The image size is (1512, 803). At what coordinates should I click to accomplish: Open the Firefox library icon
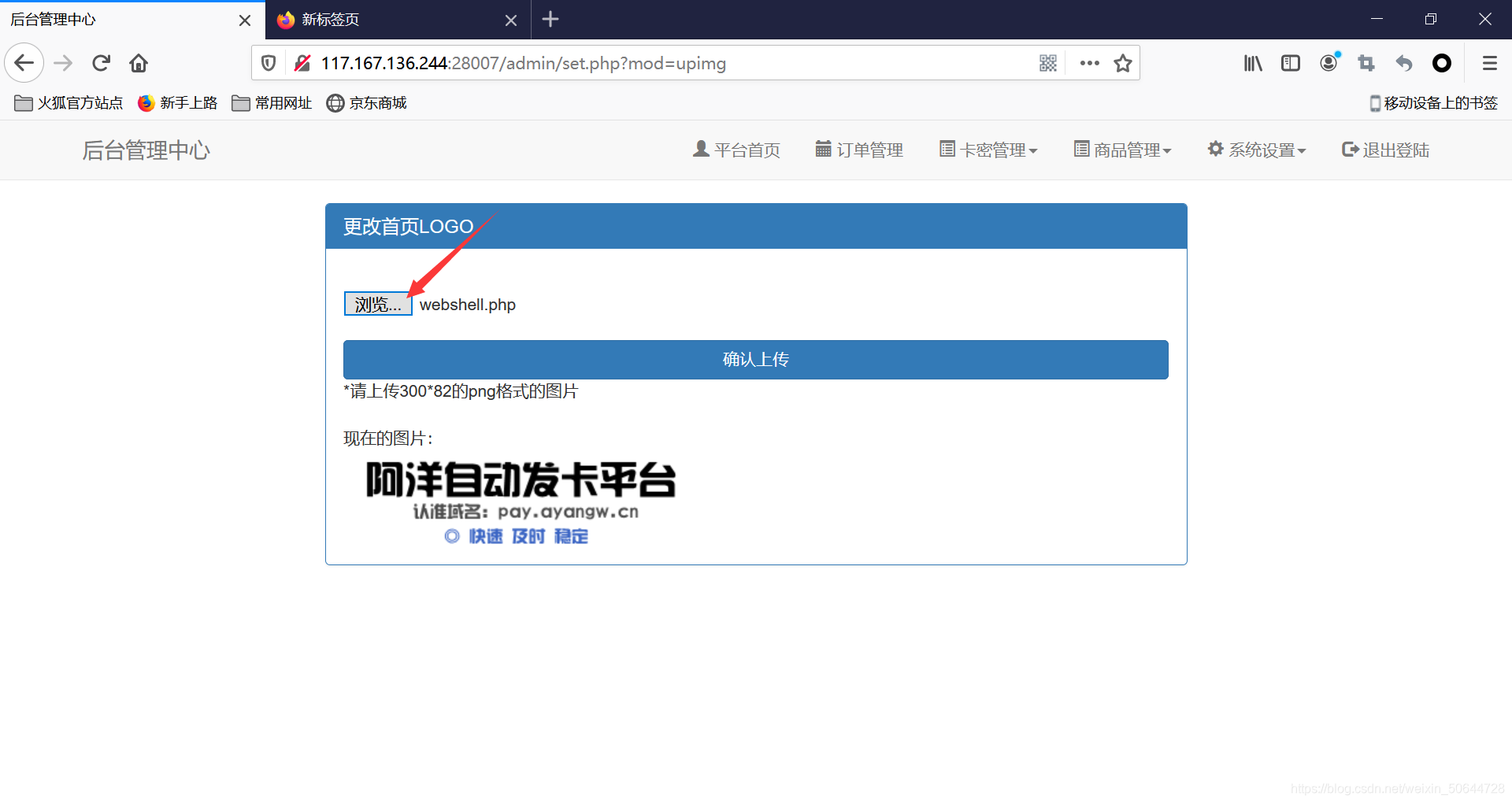point(1253,63)
